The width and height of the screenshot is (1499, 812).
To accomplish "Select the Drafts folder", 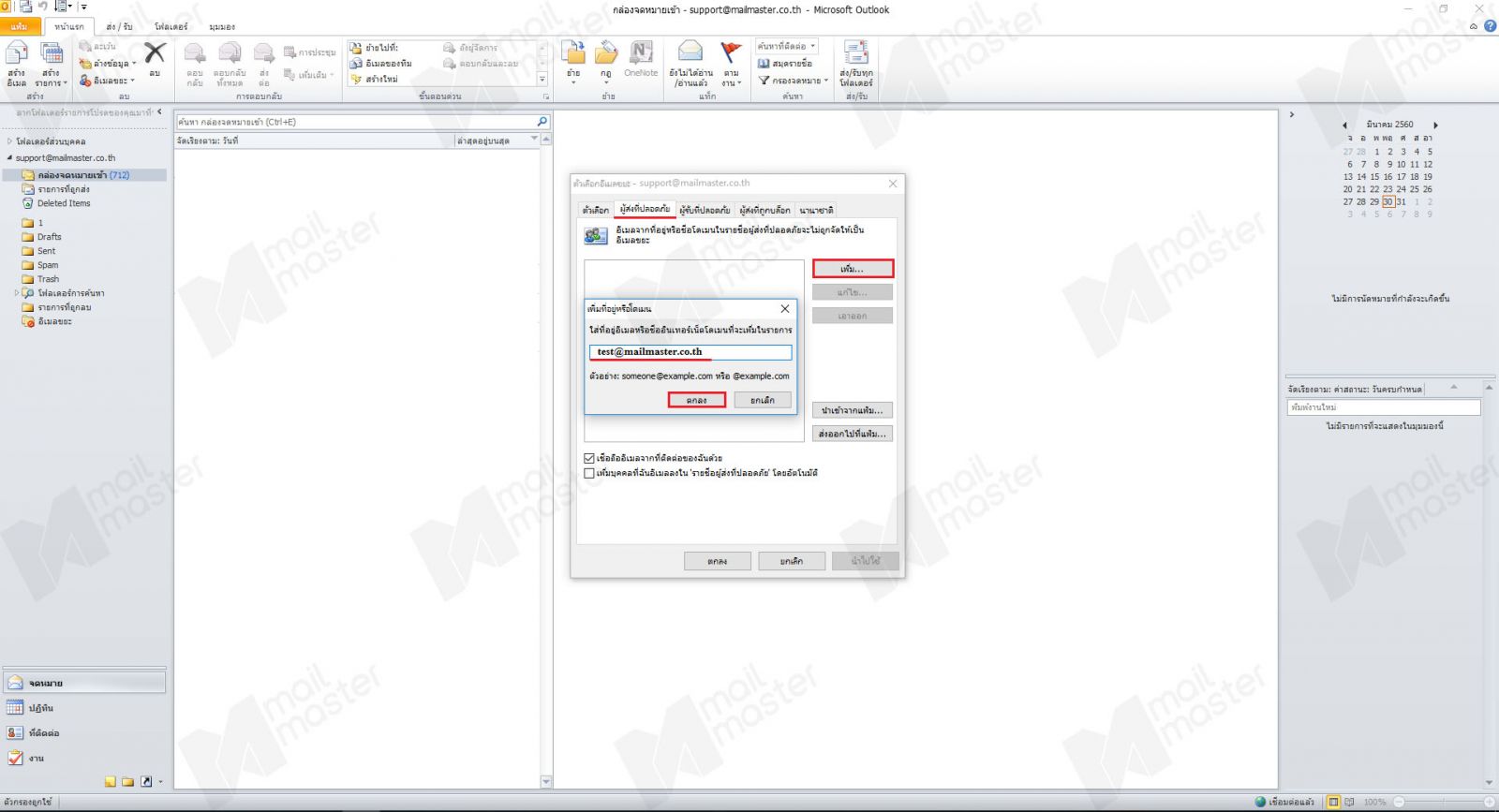I will tap(50, 237).
